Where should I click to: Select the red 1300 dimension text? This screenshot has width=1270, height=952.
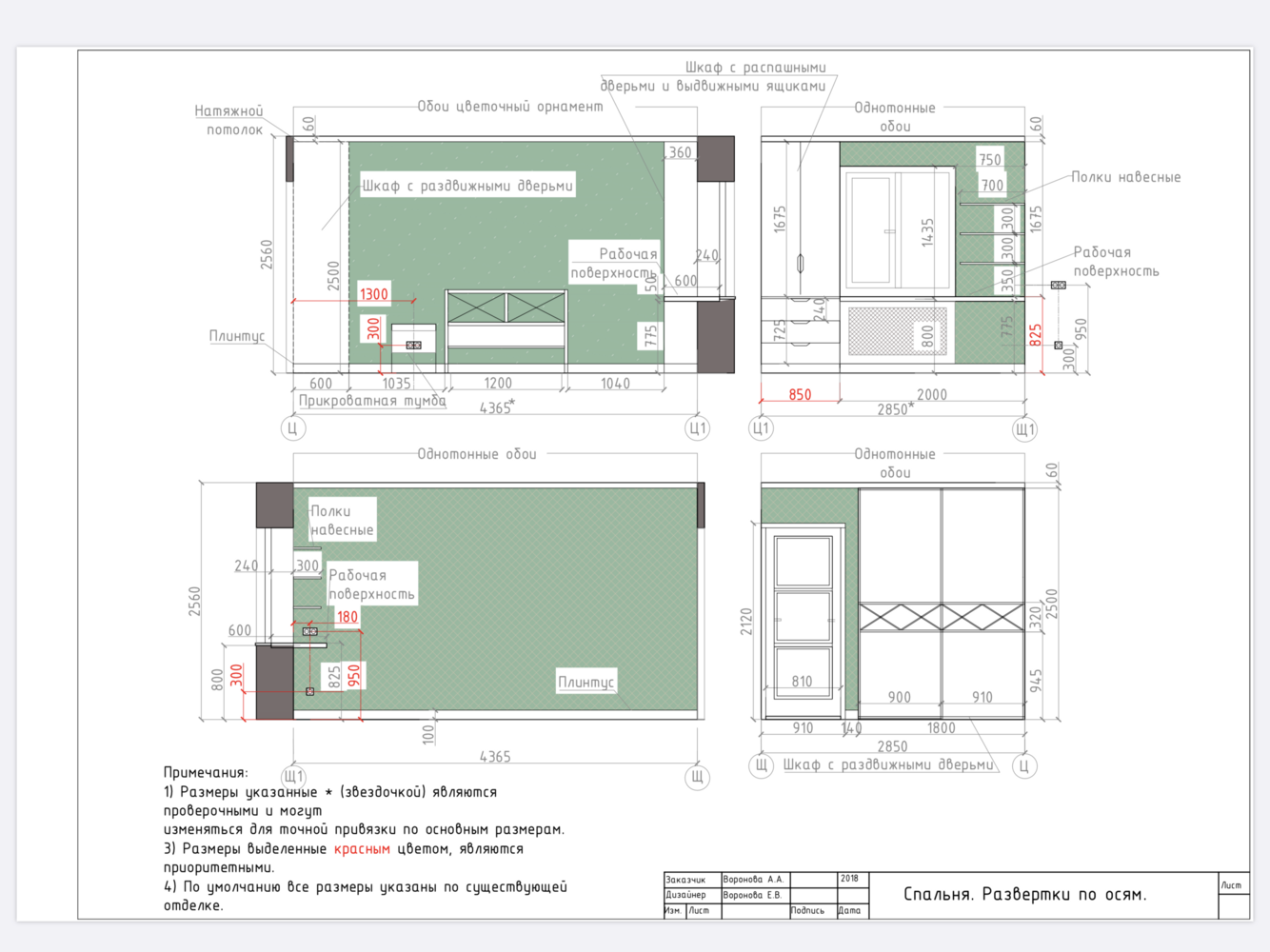pos(373,294)
